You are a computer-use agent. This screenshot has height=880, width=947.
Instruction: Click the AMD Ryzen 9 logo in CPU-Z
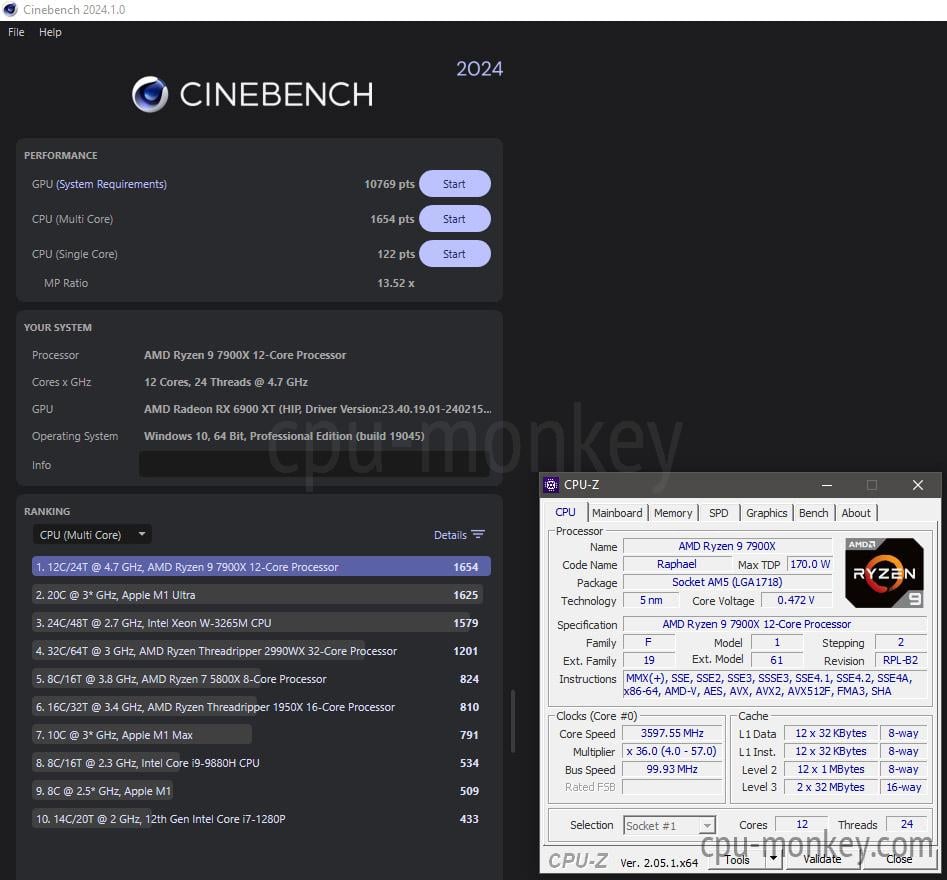(x=884, y=573)
